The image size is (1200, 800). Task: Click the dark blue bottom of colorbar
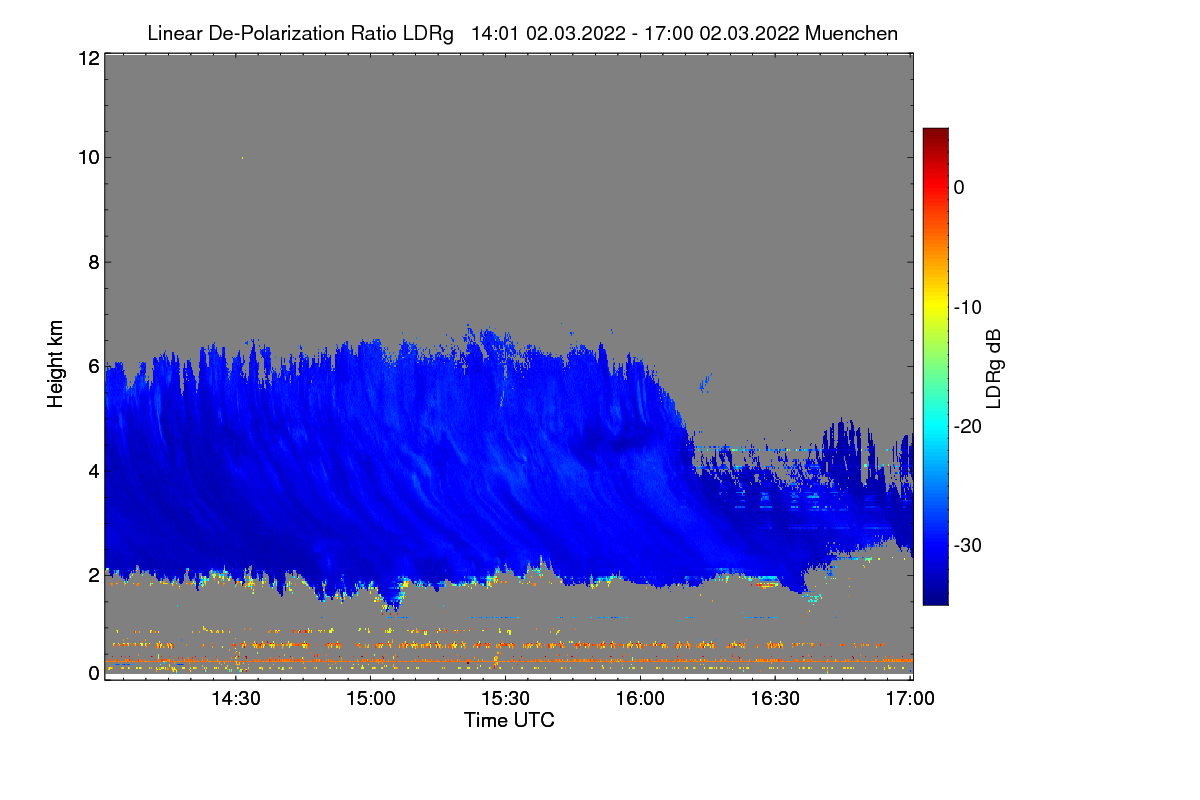pyautogui.click(x=935, y=596)
